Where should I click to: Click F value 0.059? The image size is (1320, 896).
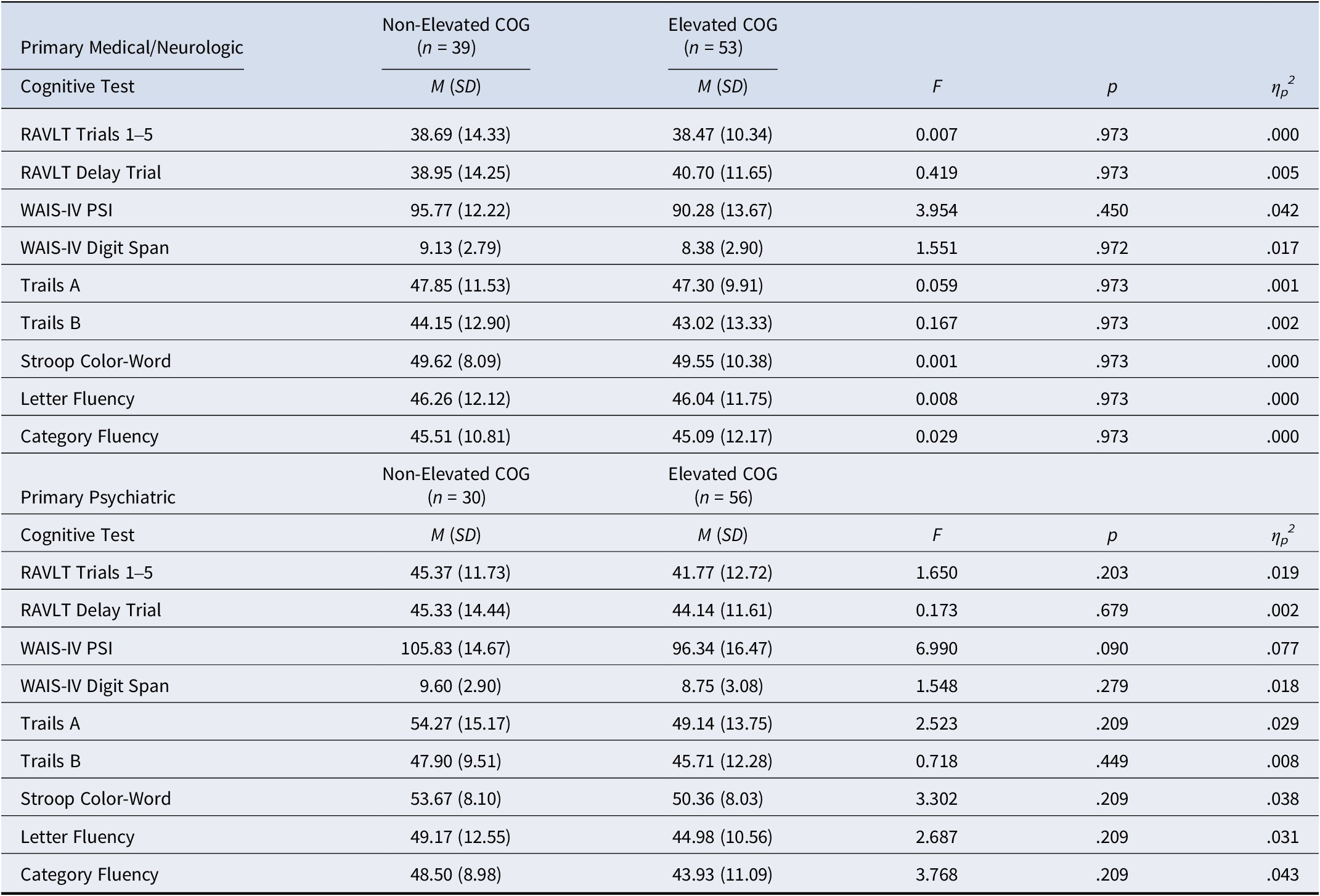937,285
